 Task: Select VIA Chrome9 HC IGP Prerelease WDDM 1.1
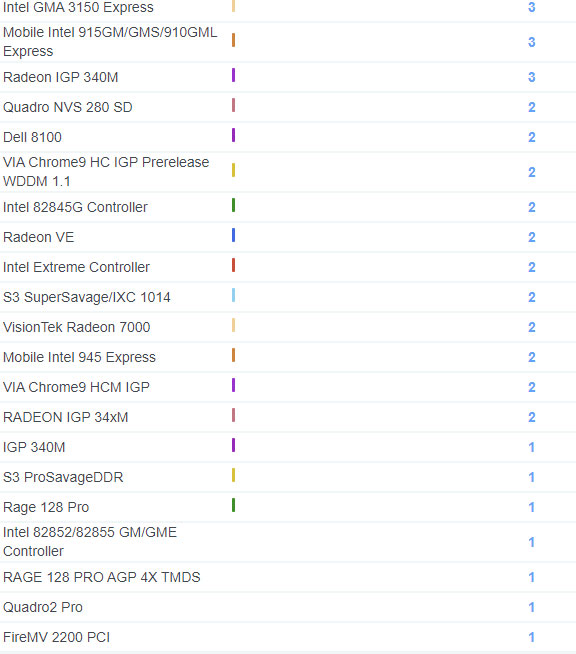pos(106,172)
